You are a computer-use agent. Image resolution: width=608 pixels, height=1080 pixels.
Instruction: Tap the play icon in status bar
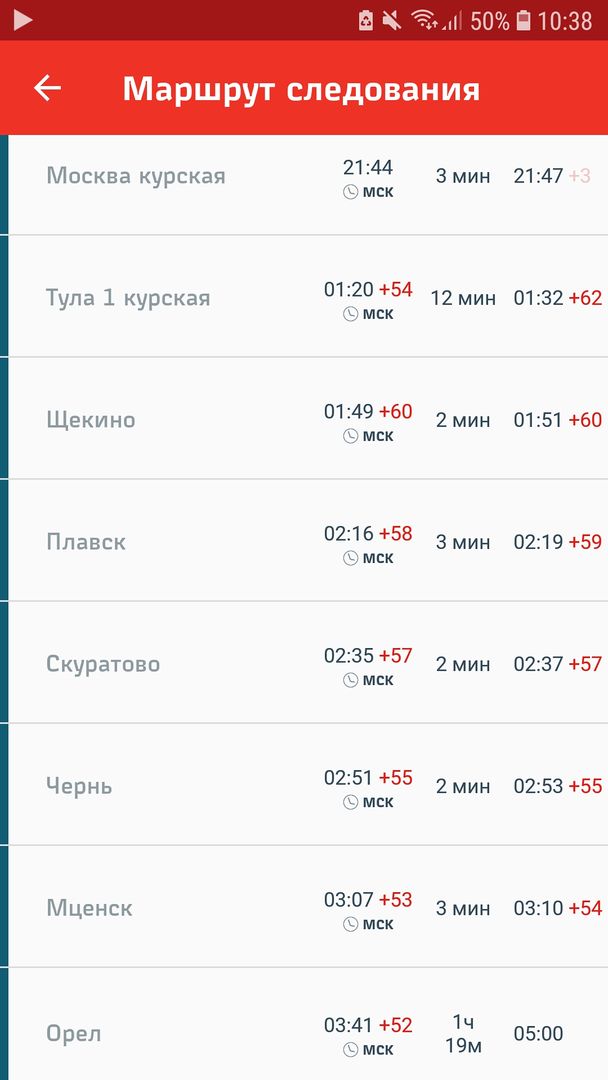click(22, 20)
